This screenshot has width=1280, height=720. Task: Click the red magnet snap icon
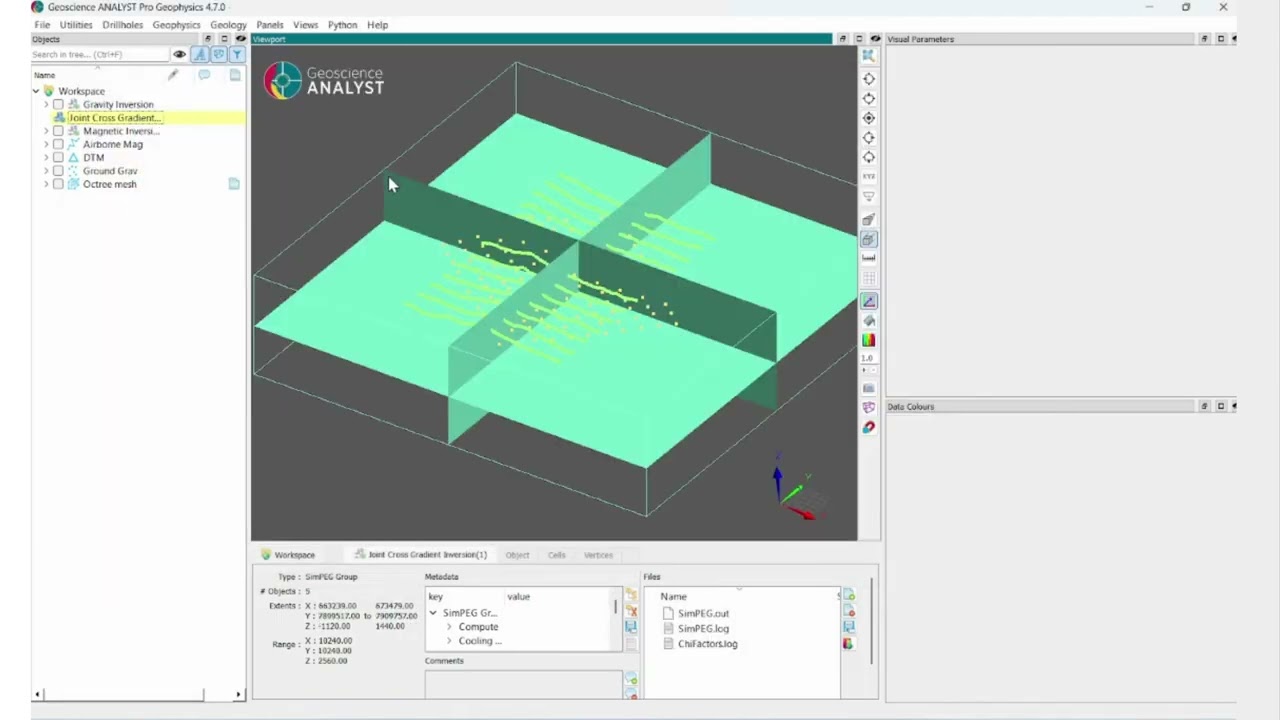tap(868, 427)
